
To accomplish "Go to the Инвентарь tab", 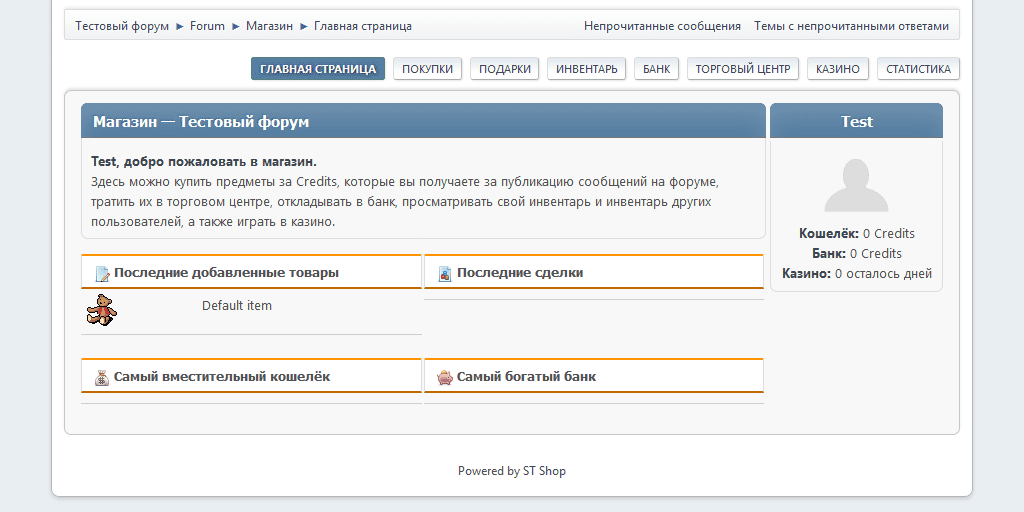I will [x=587, y=69].
